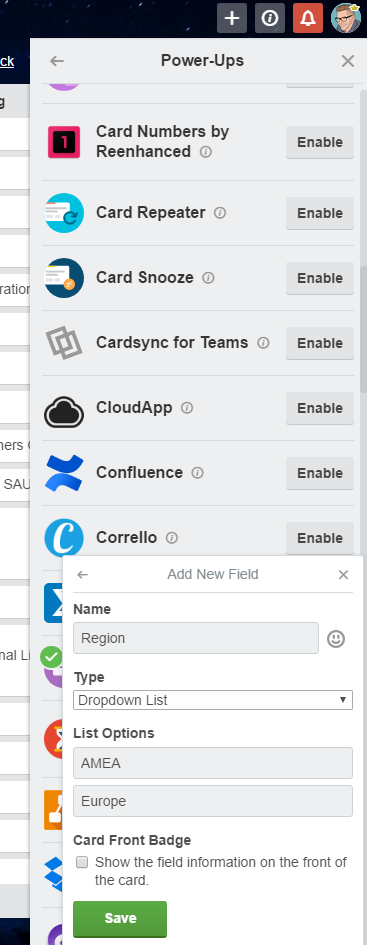Click the Card Repeater title text
The image size is (367, 945).
coord(151,213)
